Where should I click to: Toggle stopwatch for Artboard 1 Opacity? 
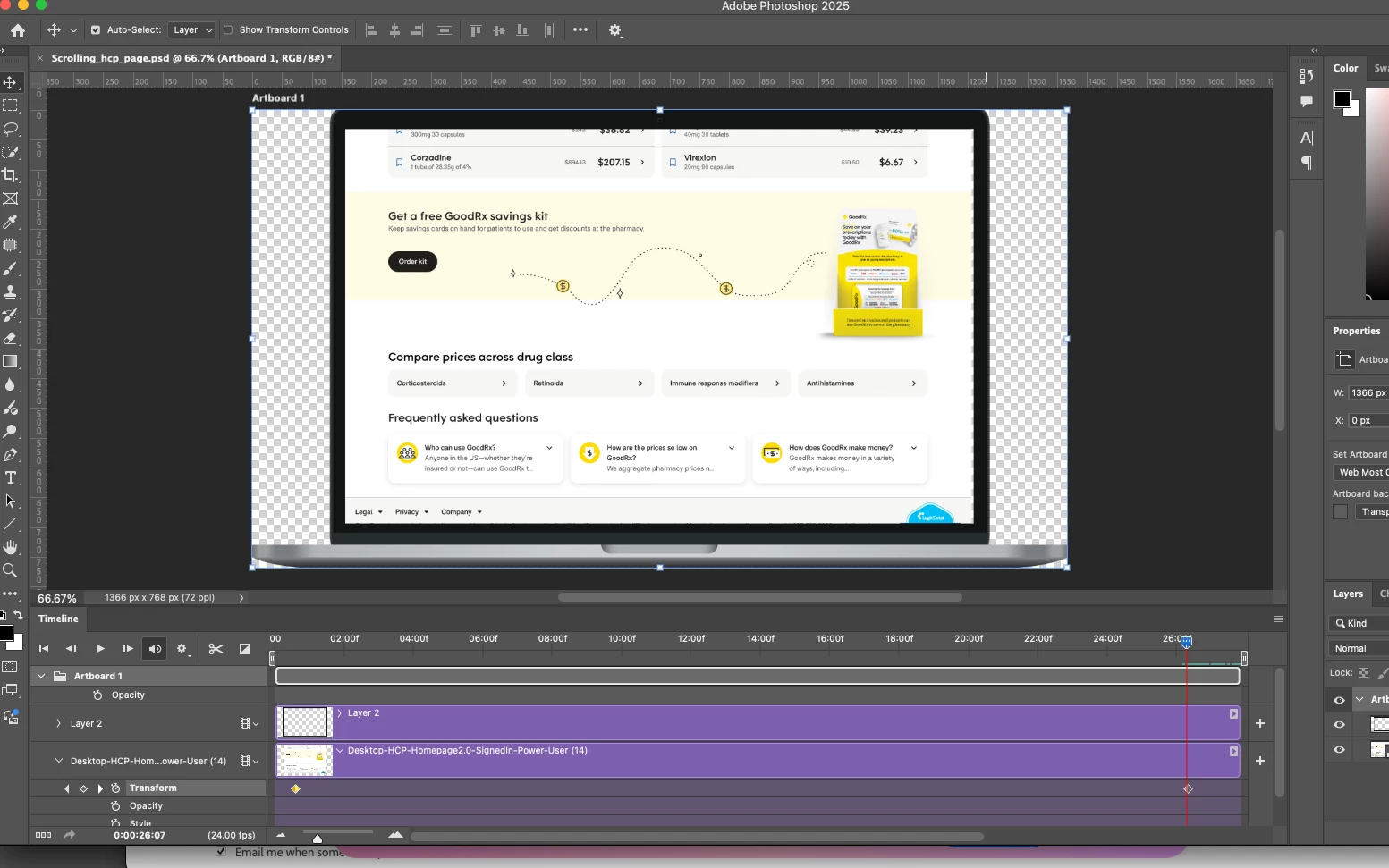pyautogui.click(x=98, y=695)
